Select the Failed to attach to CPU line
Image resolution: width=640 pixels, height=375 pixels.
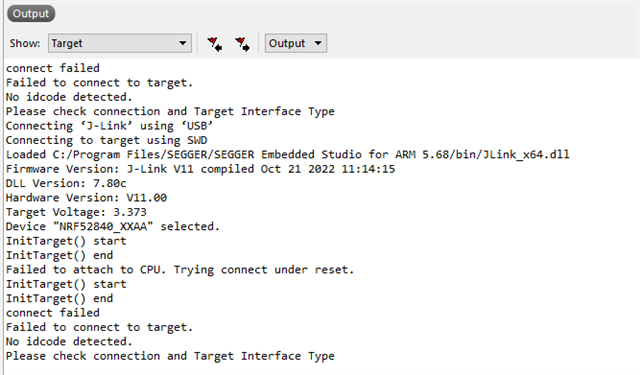[x=180, y=270]
